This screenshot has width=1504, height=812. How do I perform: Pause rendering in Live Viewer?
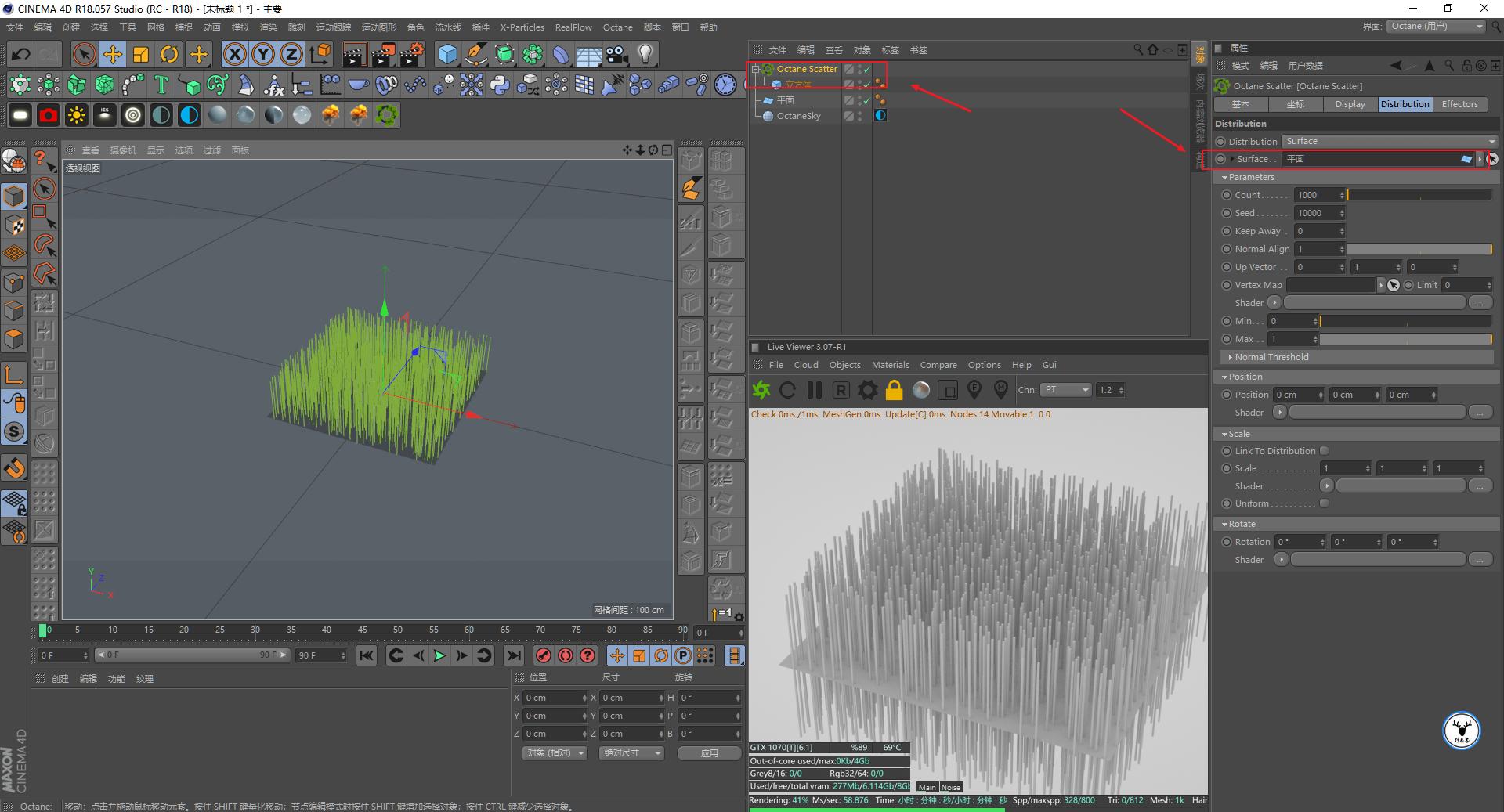click(814, 390)
